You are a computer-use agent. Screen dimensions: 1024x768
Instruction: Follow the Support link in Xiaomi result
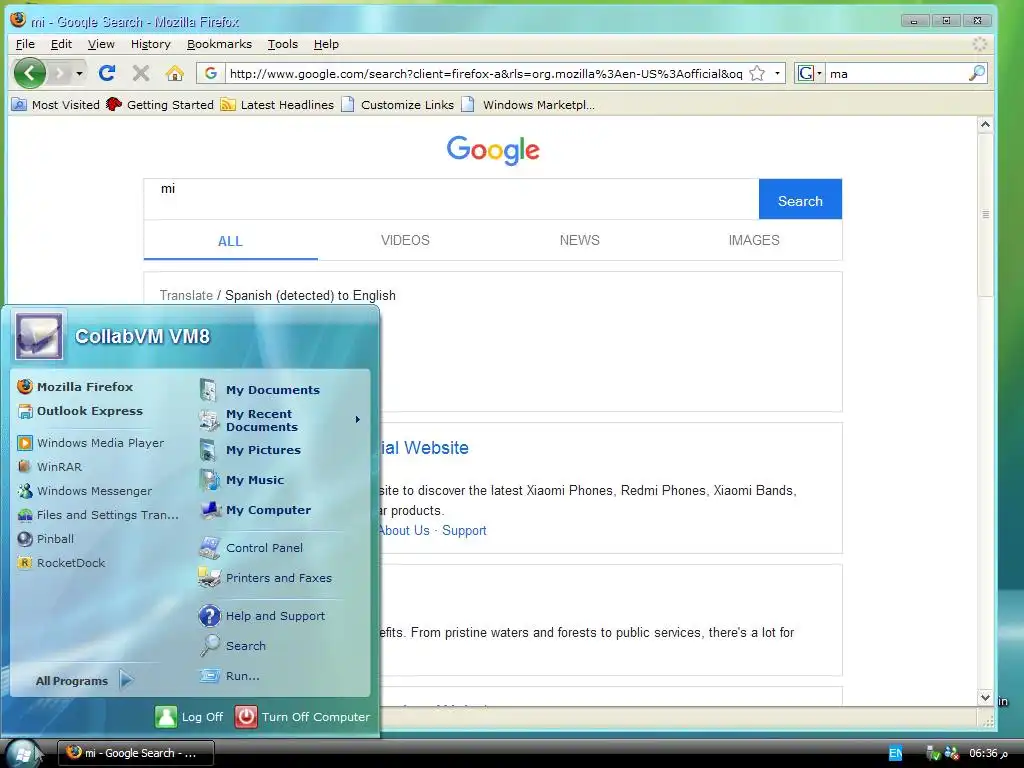point(464,530)
